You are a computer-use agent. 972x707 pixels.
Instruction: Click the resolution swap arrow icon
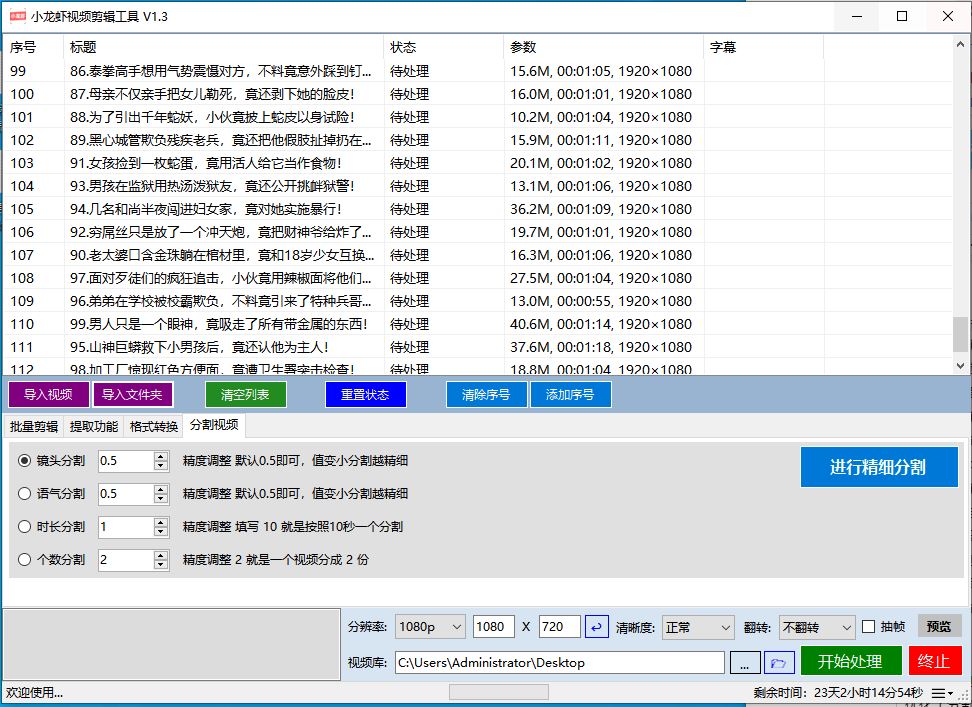point(597,626)
